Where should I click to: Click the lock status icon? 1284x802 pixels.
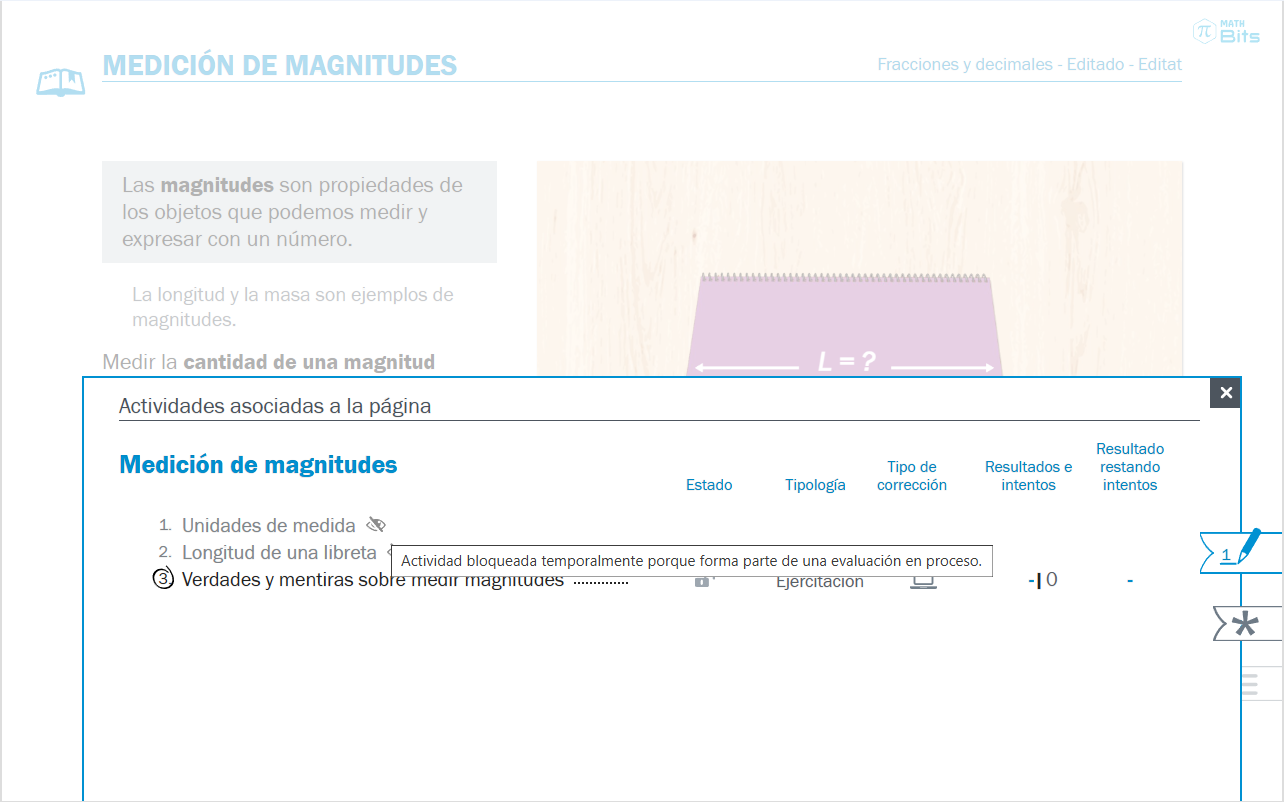pos(702,580)
